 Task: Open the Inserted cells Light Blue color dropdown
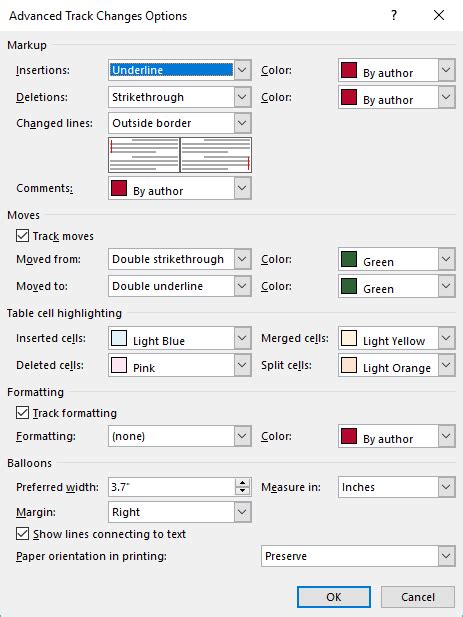pyautogui.click(x=180, y=338)
